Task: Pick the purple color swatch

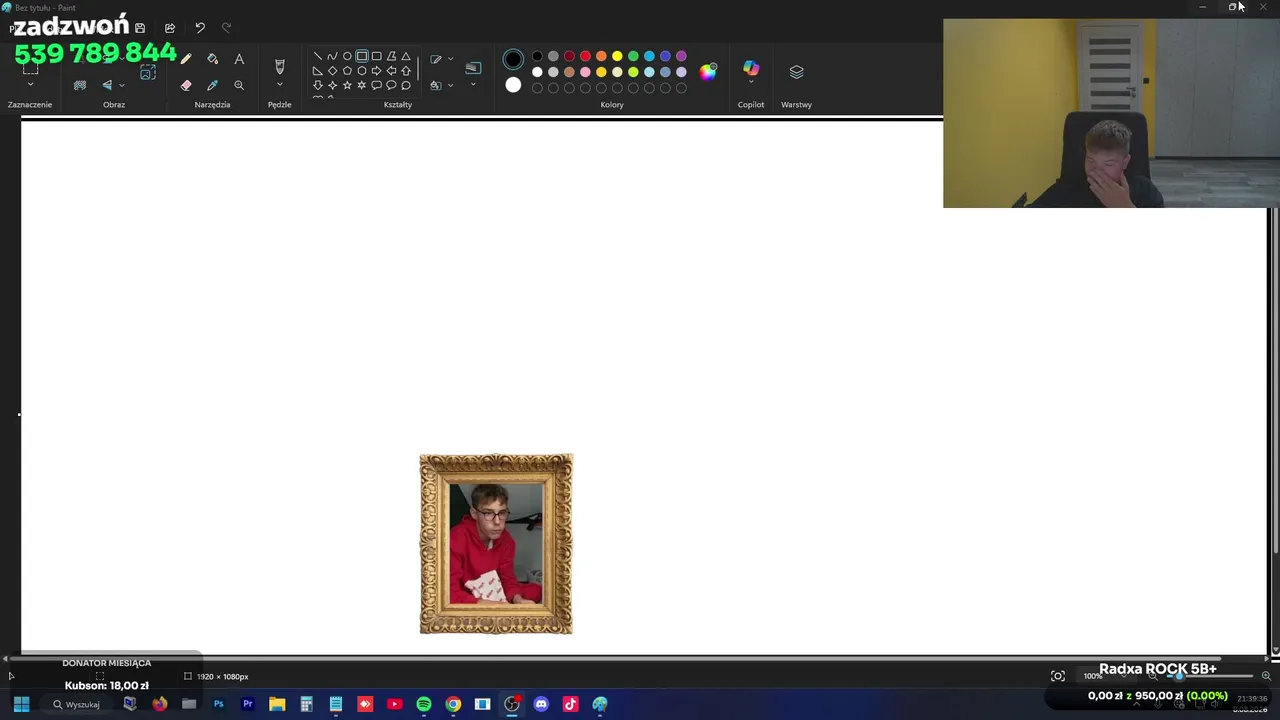Action: (681, 56)
